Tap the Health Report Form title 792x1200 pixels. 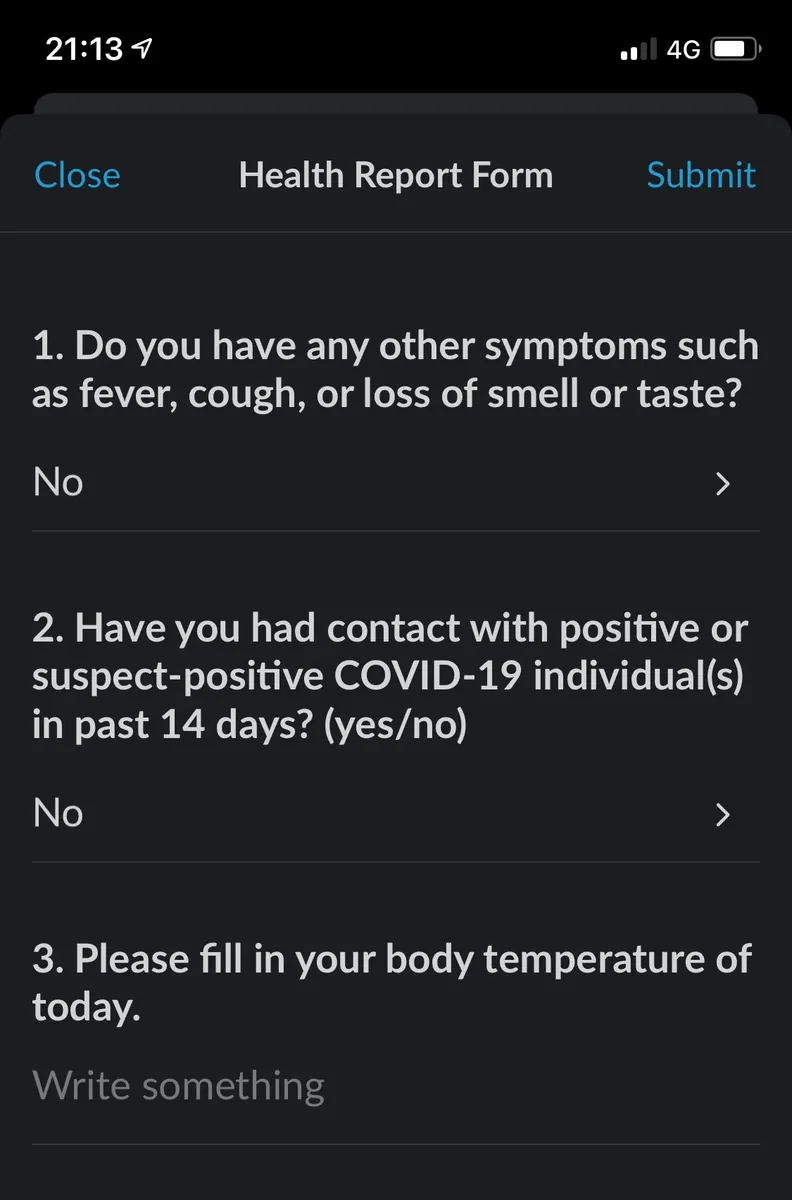[396, 176]
